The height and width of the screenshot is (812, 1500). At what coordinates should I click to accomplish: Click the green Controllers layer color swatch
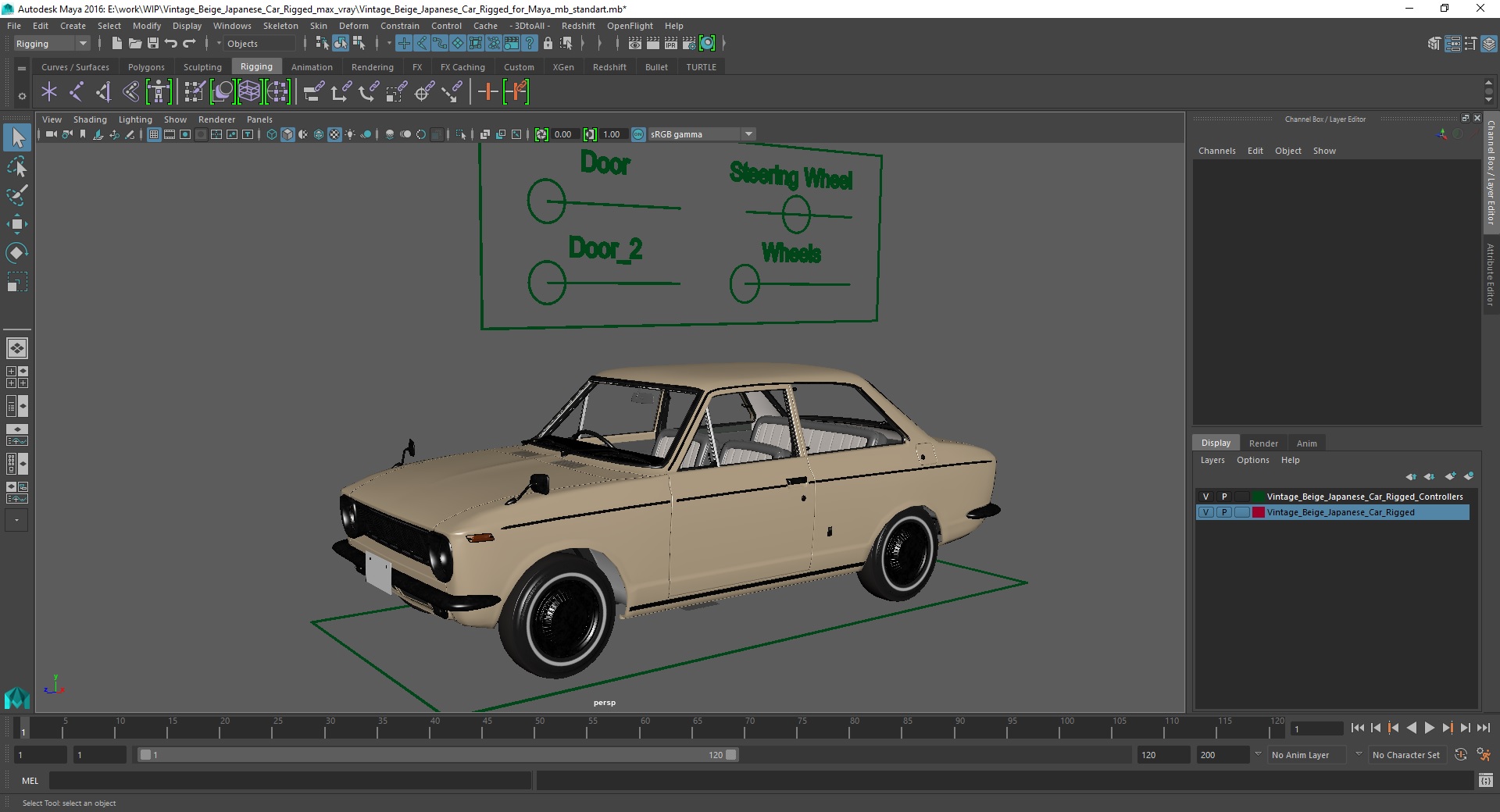click(1258, 497)
